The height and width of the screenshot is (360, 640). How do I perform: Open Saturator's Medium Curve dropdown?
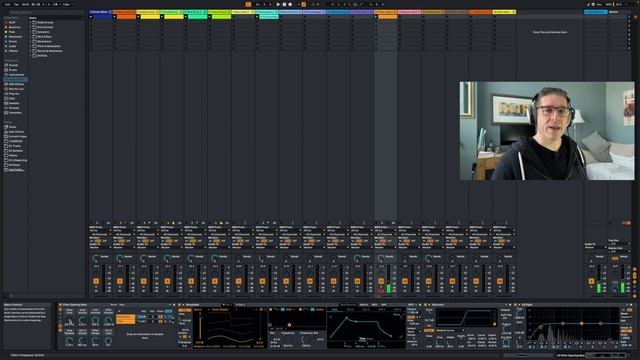click(x=450, y=330)
